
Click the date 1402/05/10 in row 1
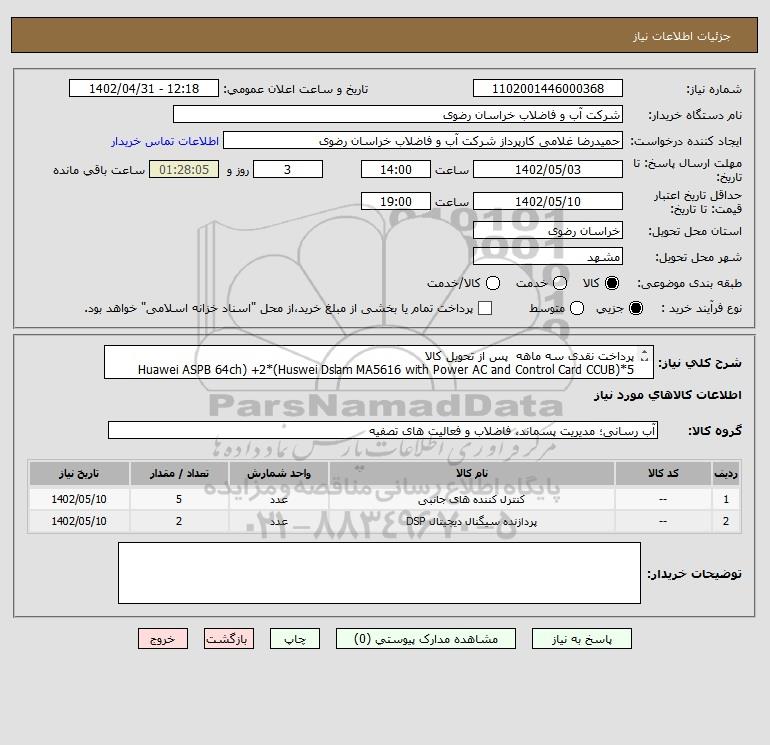(x=79, y=499)
